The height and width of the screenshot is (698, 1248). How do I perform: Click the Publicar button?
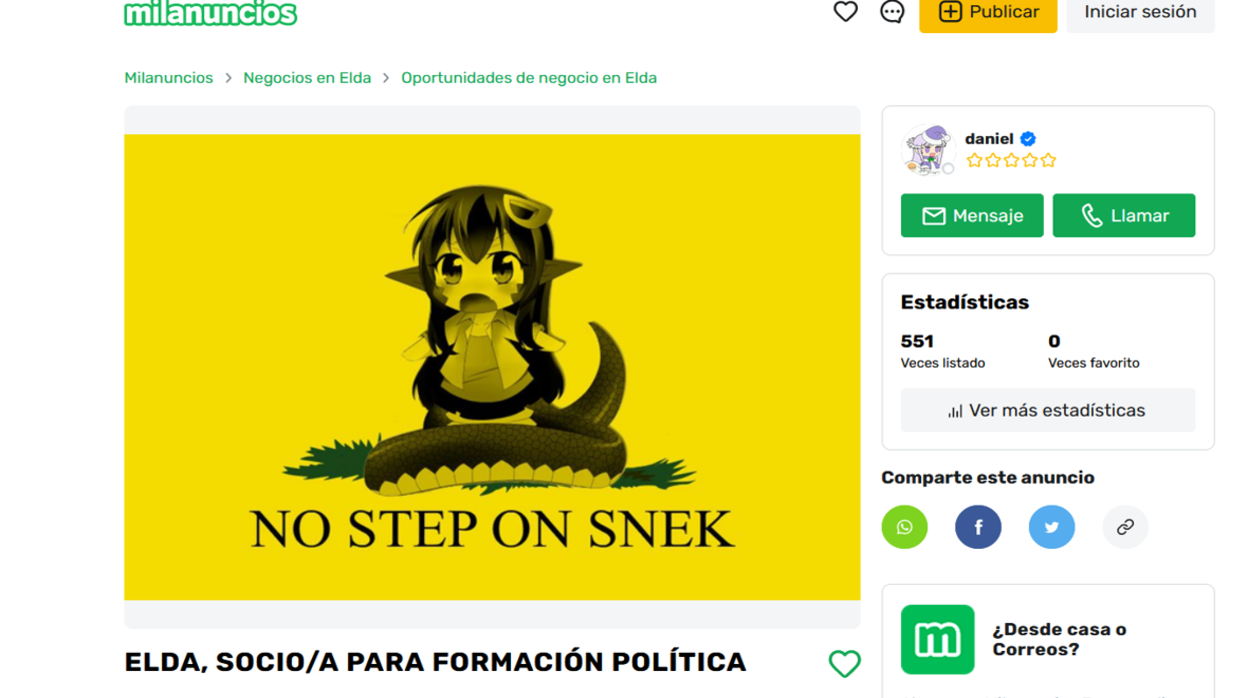tap(988, 13)
